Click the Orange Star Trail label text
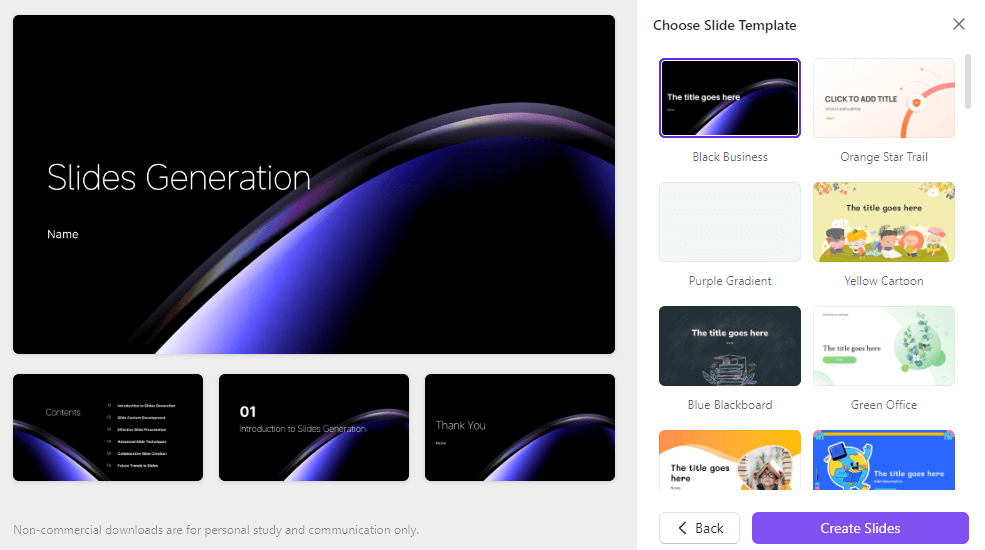Viewport: 985px width, 550px height. pyautogui.click(x=884, y=157)
